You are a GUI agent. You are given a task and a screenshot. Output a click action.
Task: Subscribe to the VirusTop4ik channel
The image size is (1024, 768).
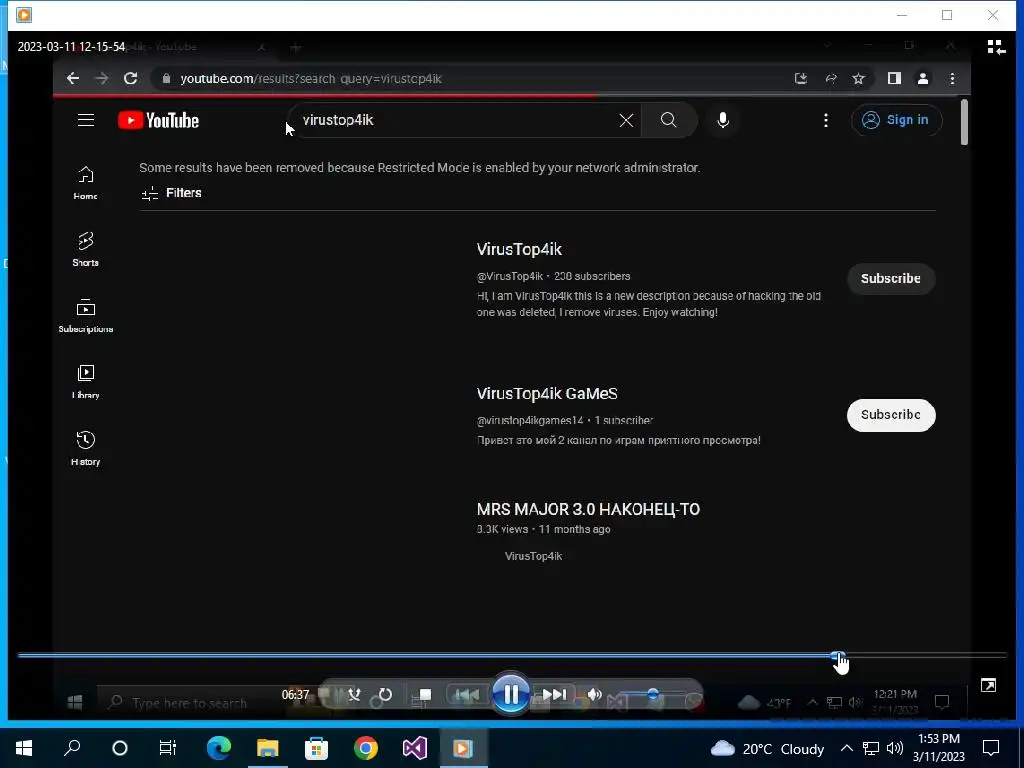pos(891,279)
